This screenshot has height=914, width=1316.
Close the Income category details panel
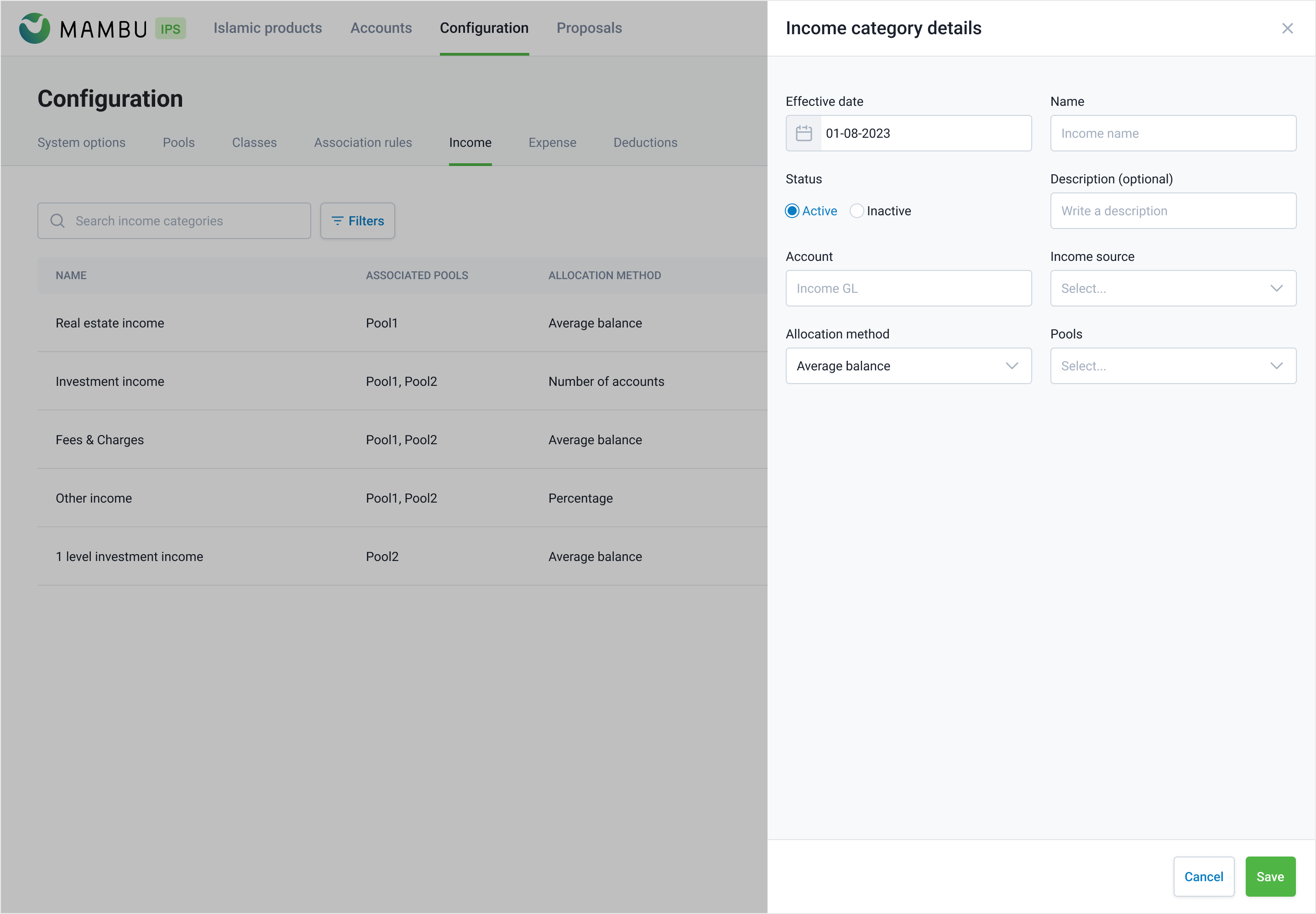pos(1287,28)
